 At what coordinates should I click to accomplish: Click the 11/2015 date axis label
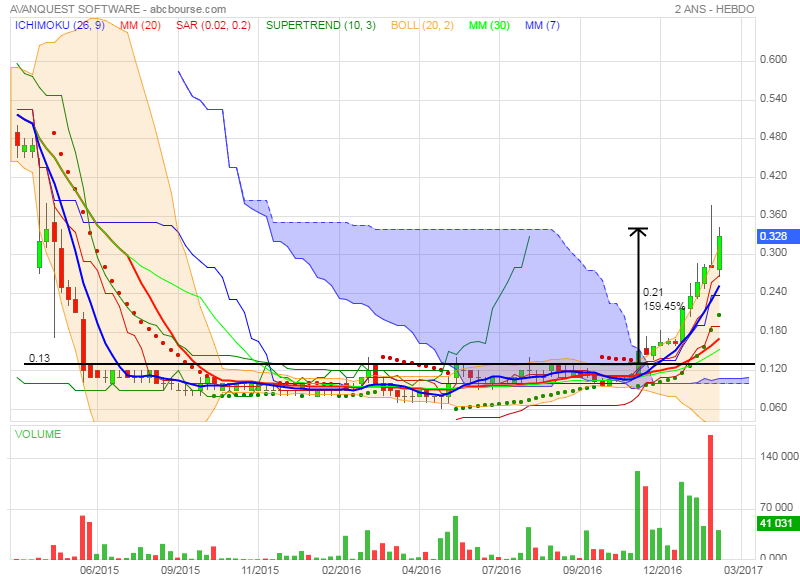click(260, 570)
